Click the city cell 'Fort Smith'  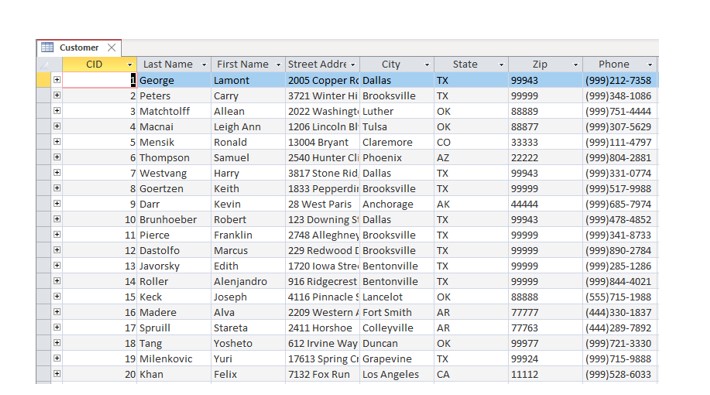coord(397,313)
